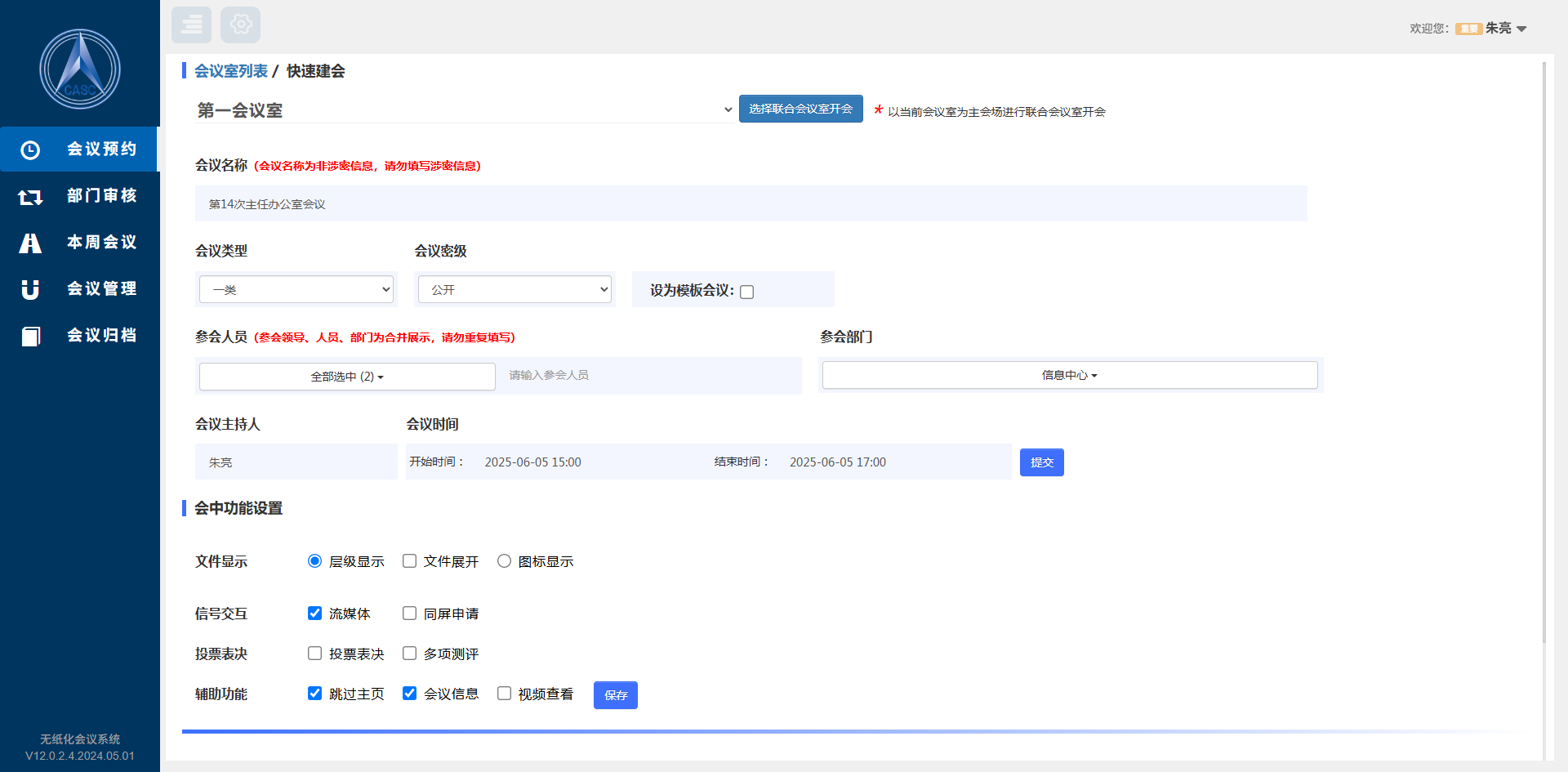
Task: Click the road icon beside 本周会议
Action: click(x=30, y=243)
